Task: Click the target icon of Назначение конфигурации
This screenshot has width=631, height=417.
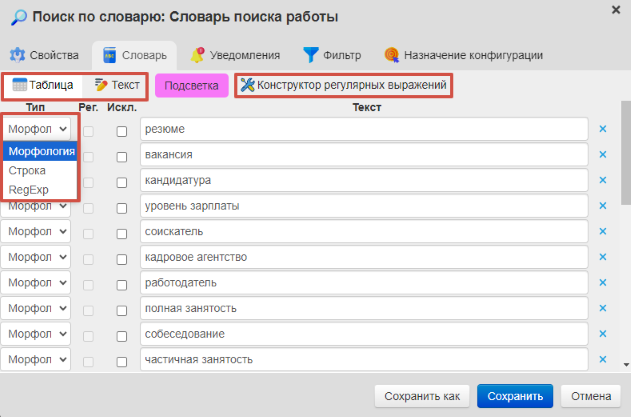Action: click(392, 55)
